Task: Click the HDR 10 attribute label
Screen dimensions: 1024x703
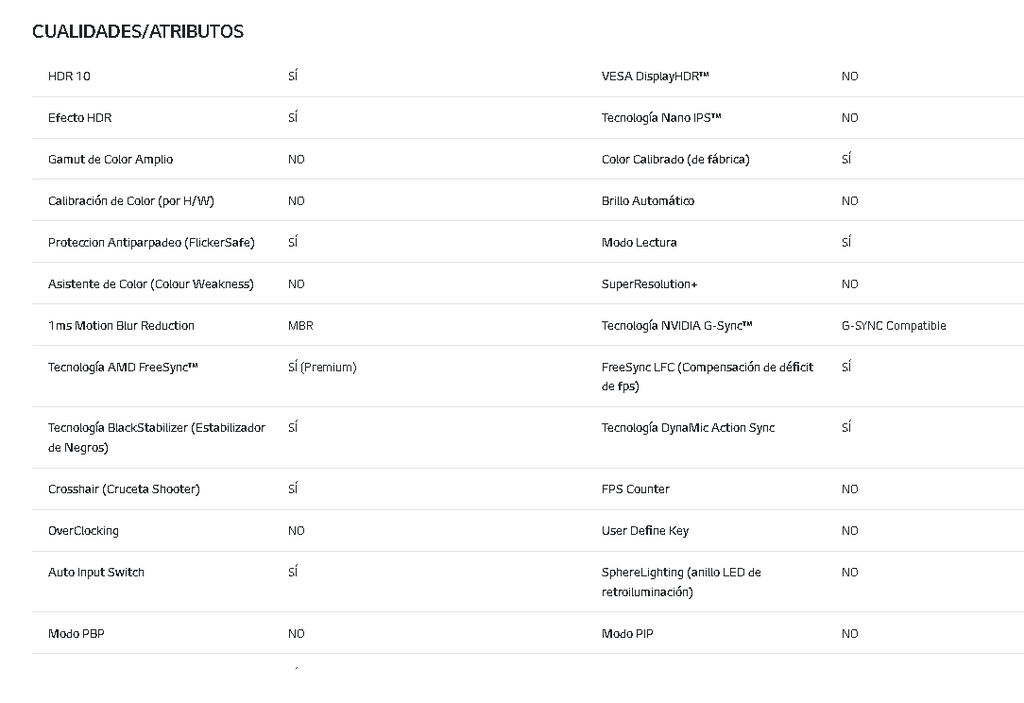Action: pyautogui.click(x=70, y=76)
